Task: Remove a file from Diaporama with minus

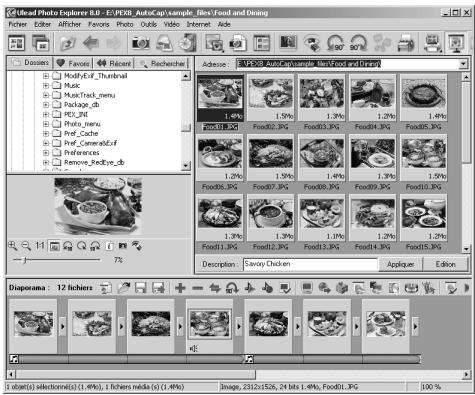Action: [198, 288]
